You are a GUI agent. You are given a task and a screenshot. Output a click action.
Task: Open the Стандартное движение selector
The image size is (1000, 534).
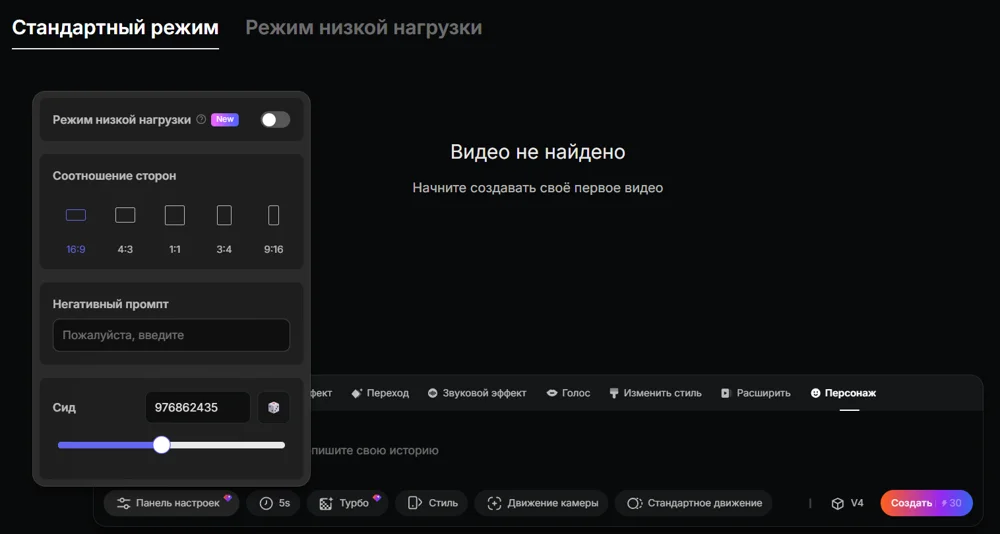[693, 503]
